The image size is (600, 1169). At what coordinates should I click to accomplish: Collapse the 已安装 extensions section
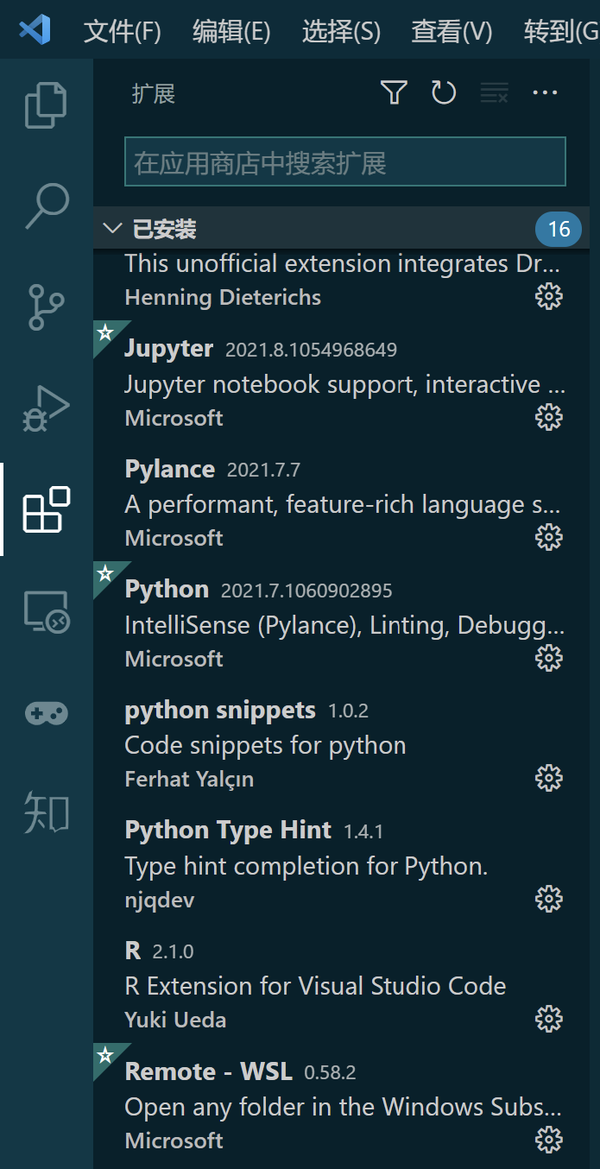pyautogui.click(x=112, y=228)
